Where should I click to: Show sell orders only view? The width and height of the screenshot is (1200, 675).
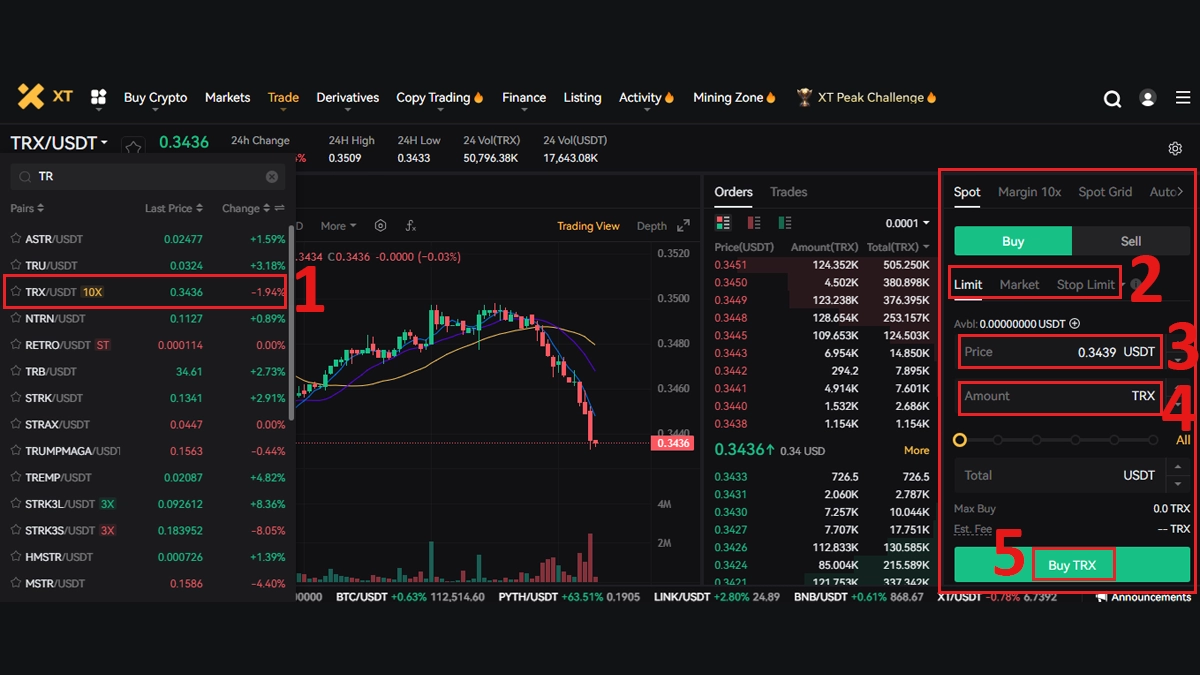coord(755,223)
